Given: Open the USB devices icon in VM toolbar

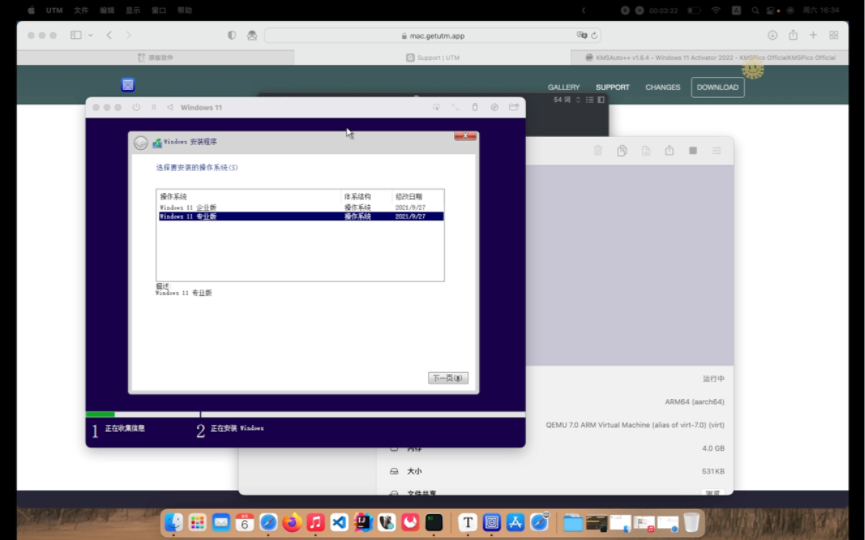Looking at the screenshot, I should point(475,107).
